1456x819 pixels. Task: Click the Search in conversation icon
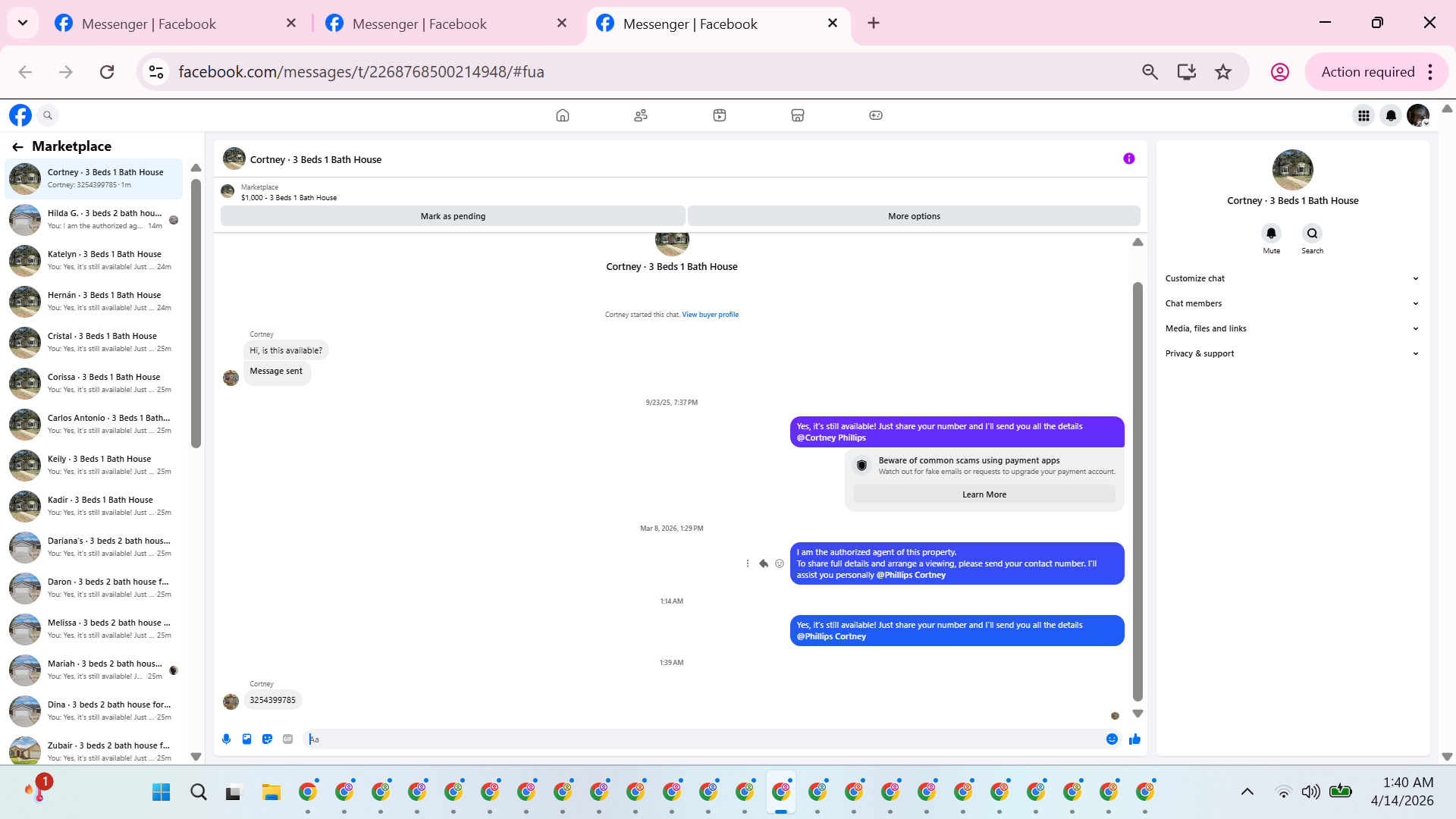click(1312, 234)
